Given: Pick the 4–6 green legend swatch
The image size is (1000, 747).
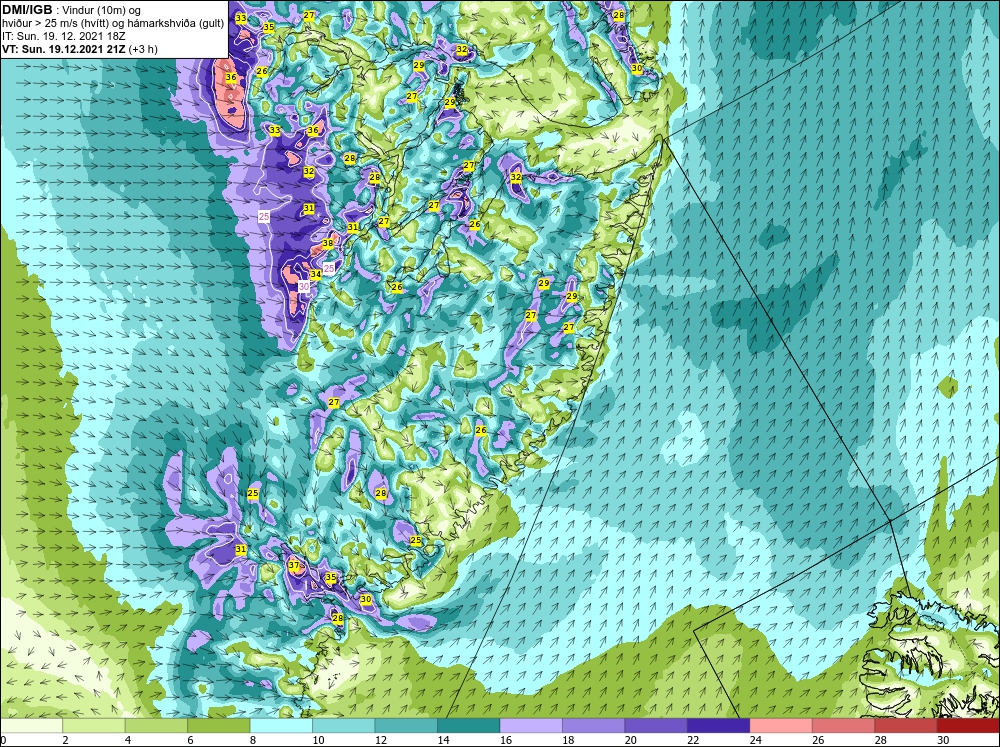Looking at the screenshot, I should tap(156, 725).
